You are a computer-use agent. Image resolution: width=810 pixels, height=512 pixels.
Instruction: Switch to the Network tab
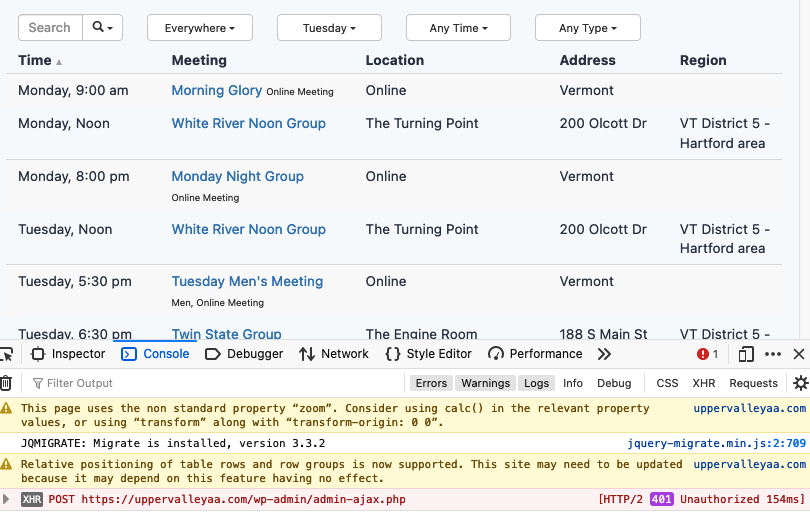[x=334, y=354]
